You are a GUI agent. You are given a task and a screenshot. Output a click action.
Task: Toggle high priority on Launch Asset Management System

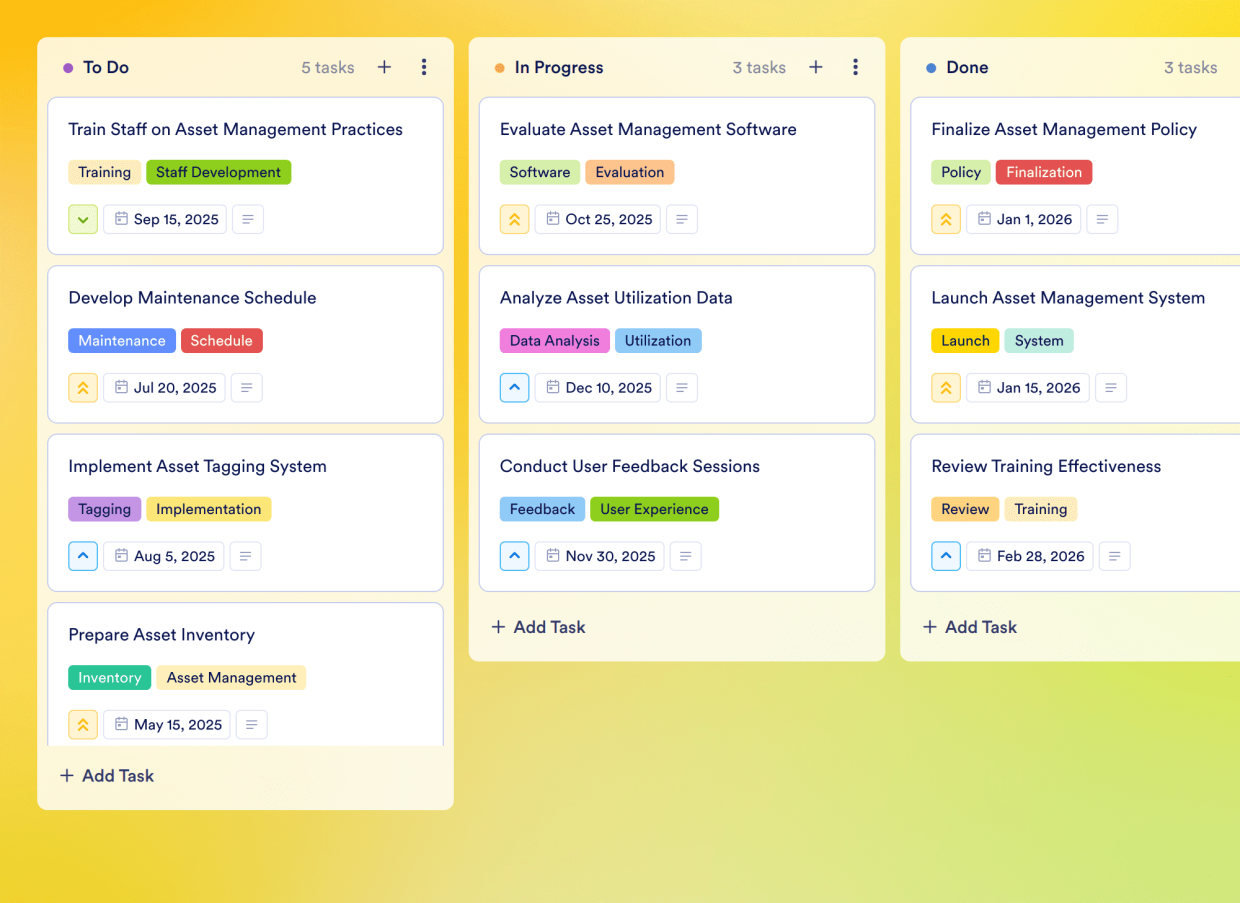pos(946,387)
